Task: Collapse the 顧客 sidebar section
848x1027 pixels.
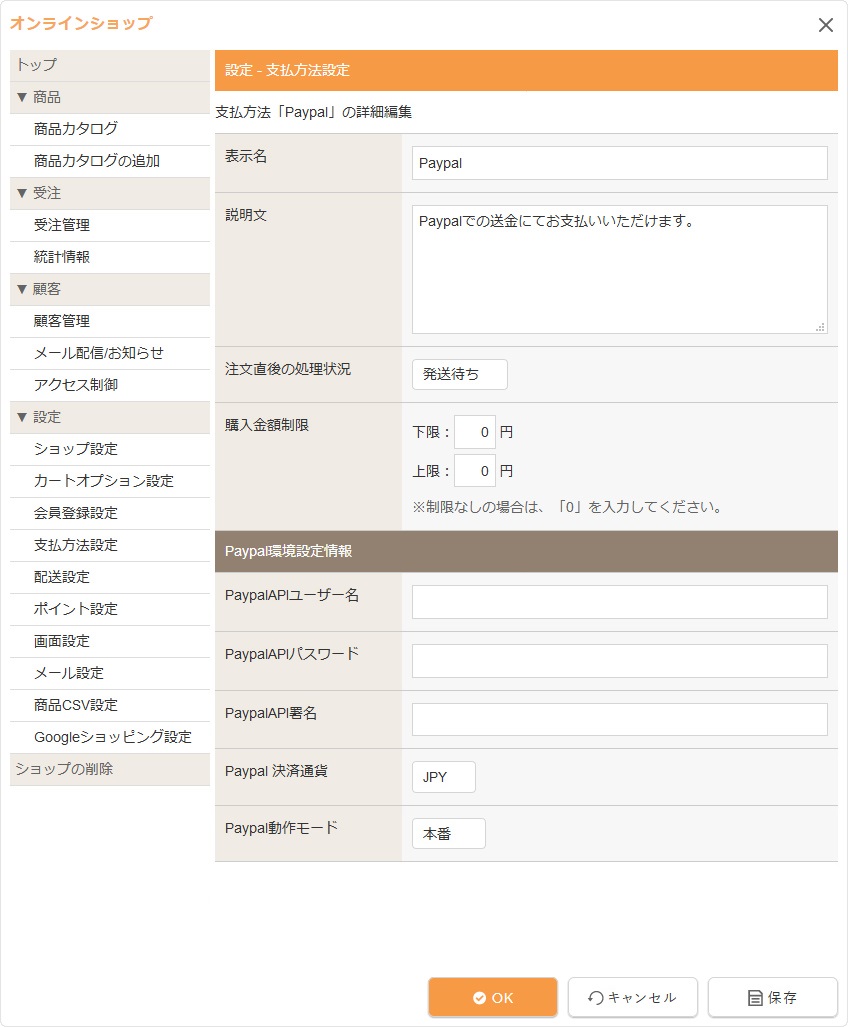Action: pos(39,289)
